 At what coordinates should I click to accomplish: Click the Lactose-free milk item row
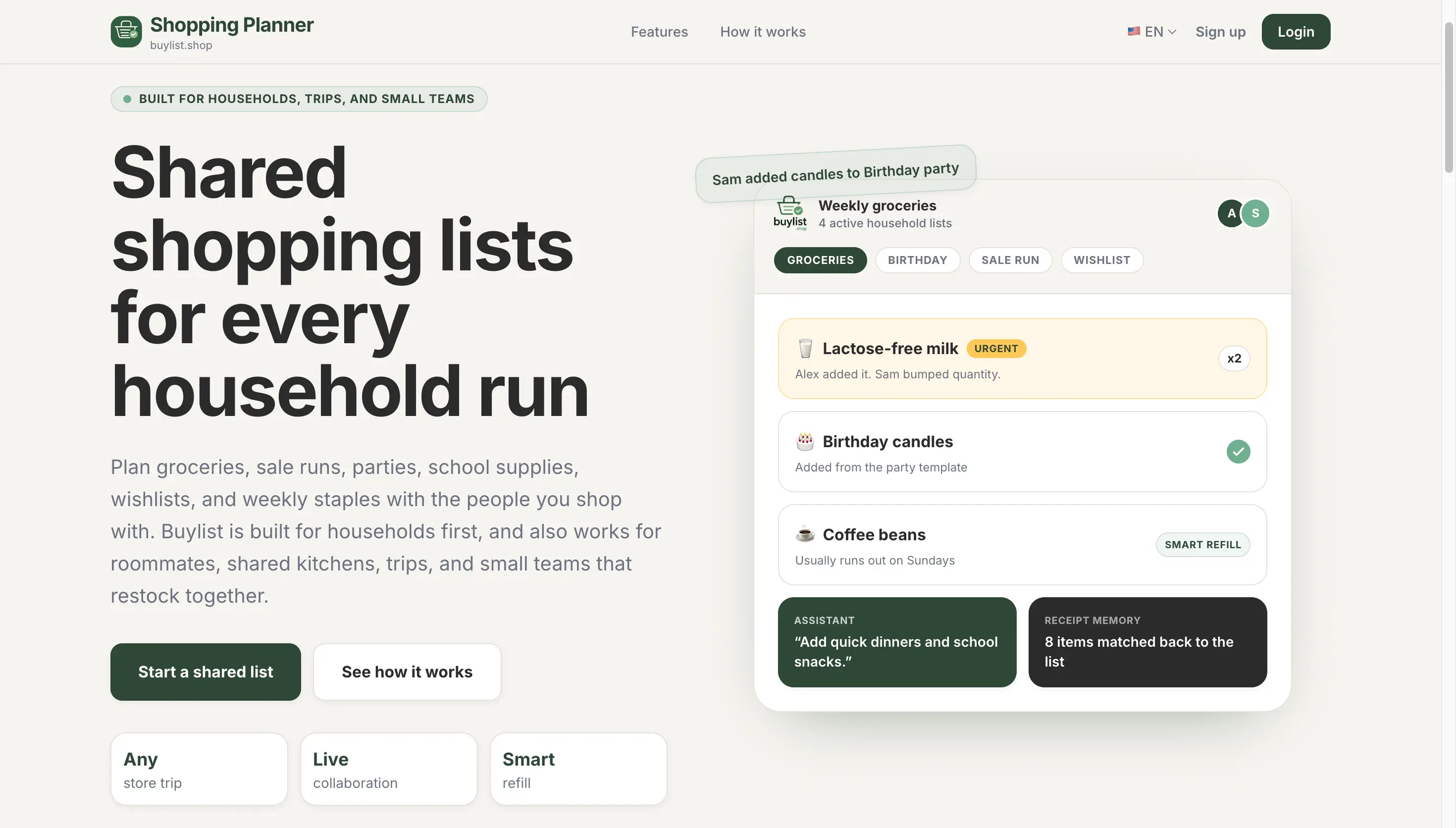[1022, 359]
